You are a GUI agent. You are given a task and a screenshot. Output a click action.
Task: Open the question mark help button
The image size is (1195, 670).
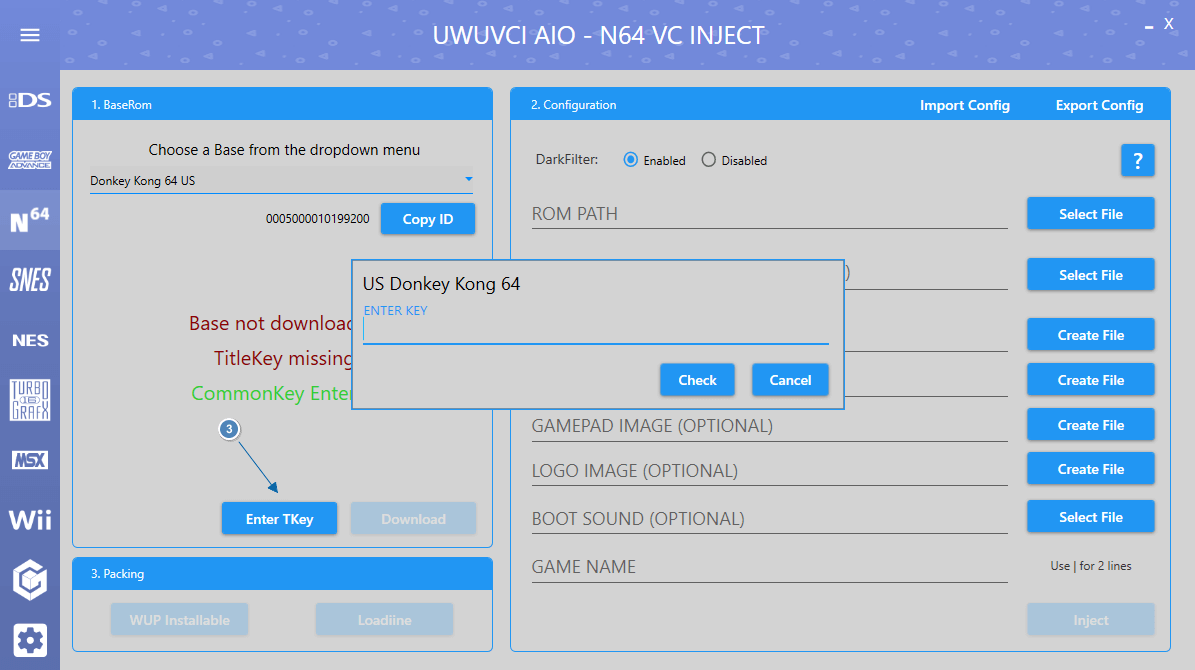tap(1137, 160)
